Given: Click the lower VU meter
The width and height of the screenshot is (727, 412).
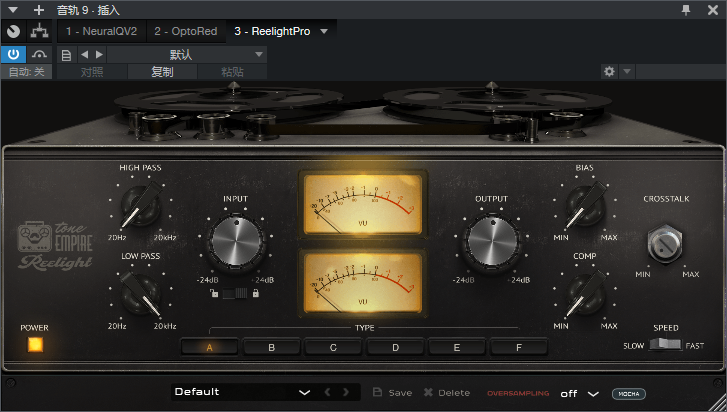Looking at the screenshot, I should coord(363,283).
